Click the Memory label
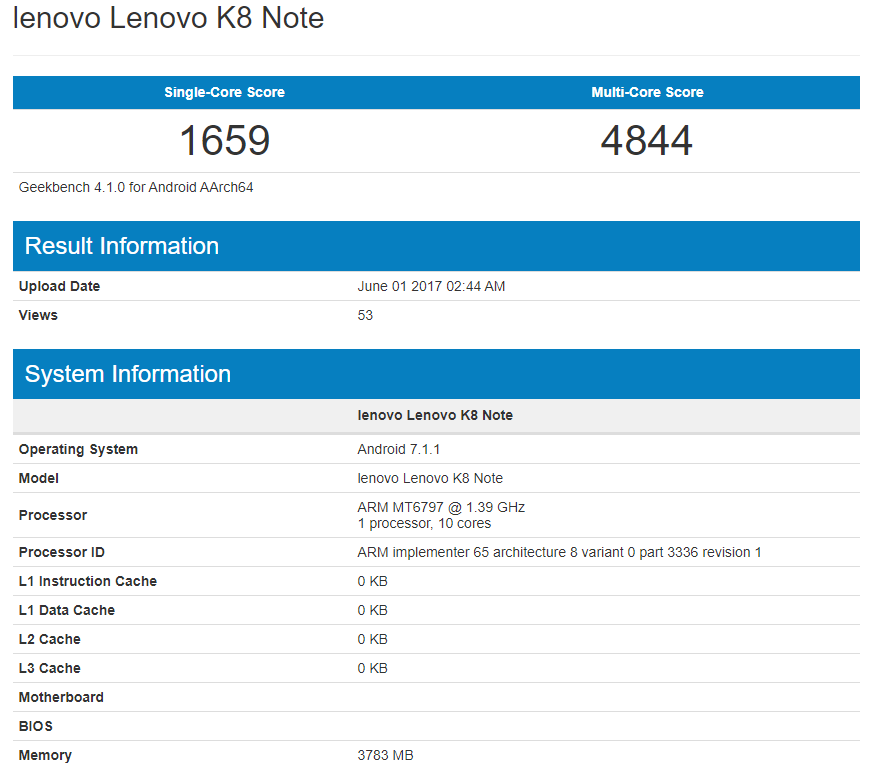 click(x=45, y=756)
